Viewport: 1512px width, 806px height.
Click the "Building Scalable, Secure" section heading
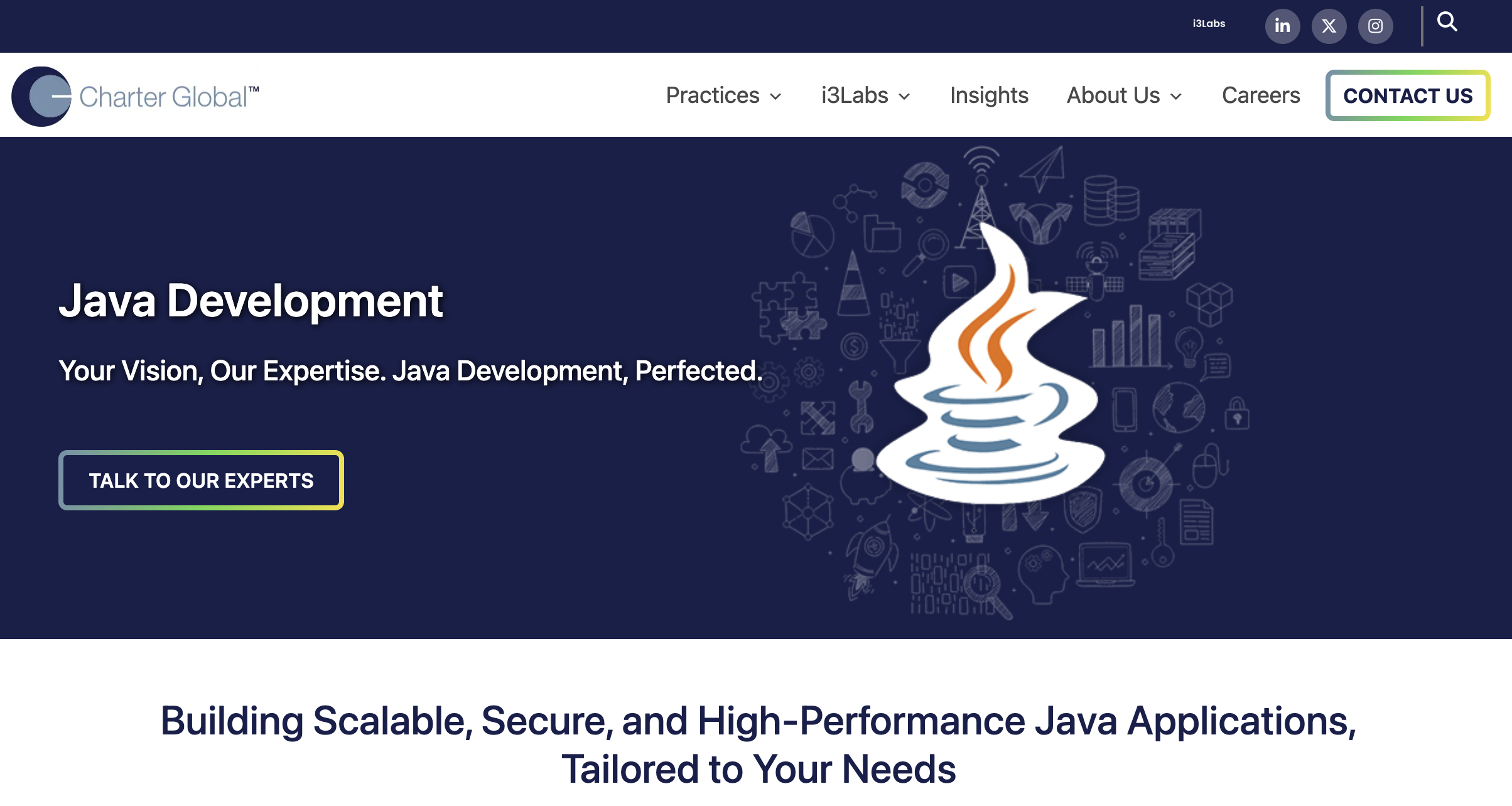(759, 744)
